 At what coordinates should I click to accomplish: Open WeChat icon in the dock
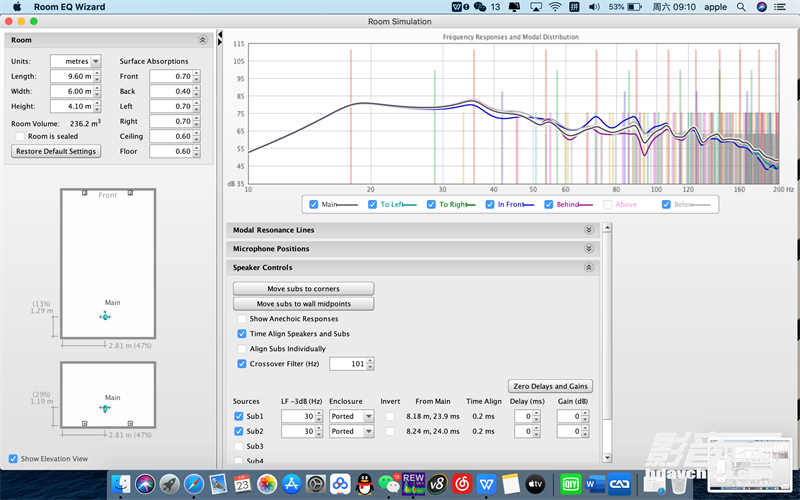pos(389,484)
